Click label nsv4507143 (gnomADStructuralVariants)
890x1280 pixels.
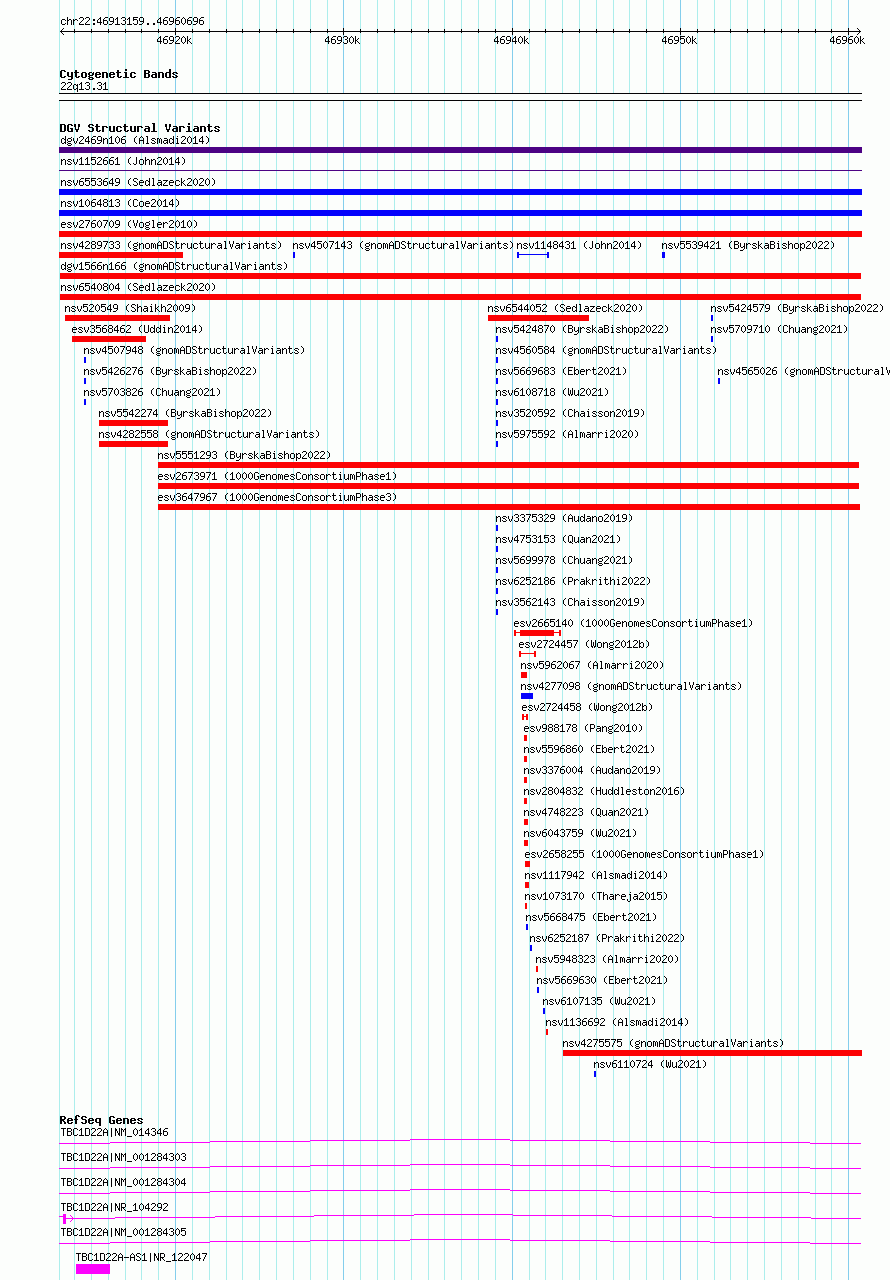pos(403,245)
